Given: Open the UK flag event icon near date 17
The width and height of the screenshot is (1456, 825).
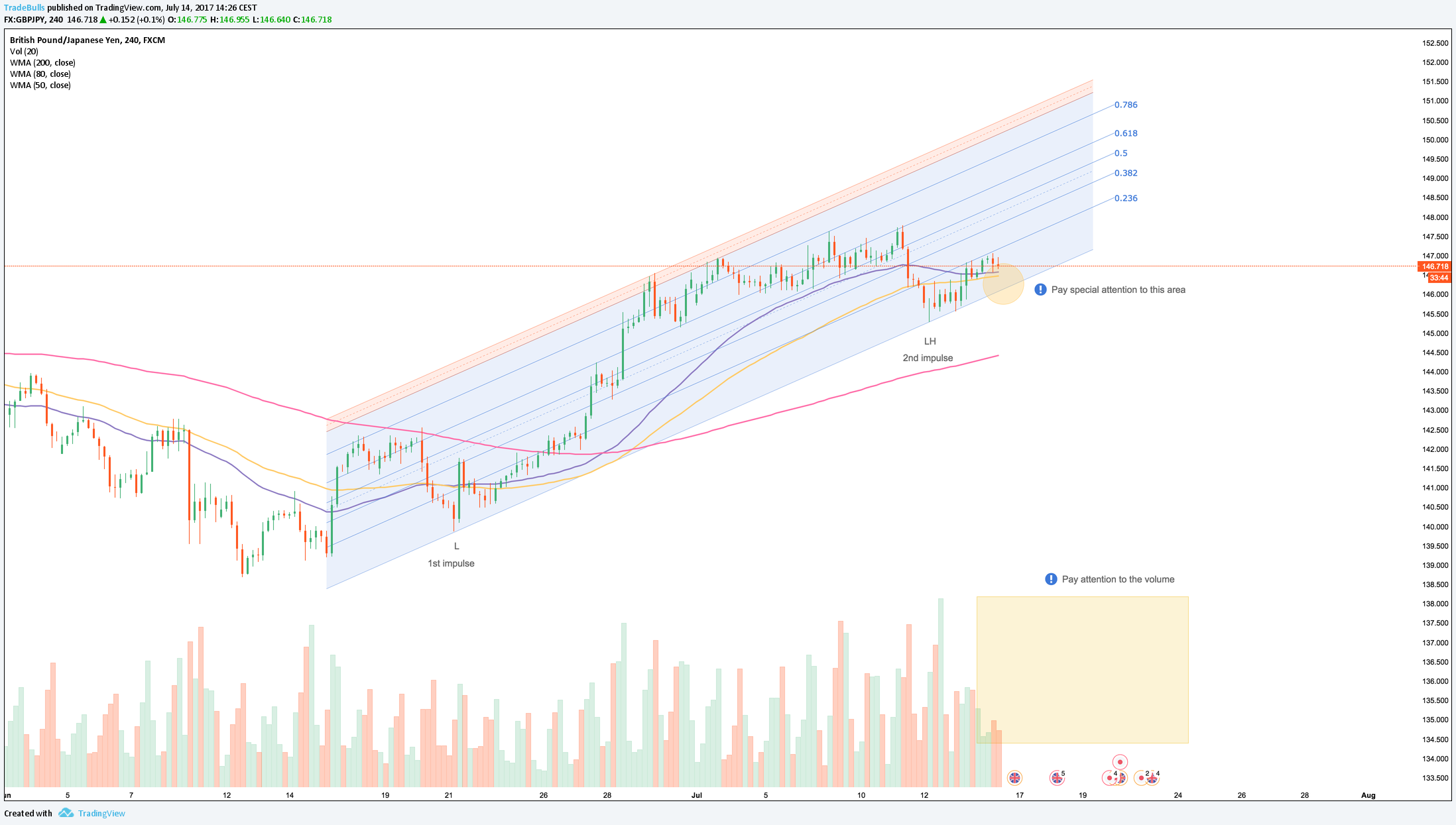Looking at the screenshot, I should [1014, 778].
